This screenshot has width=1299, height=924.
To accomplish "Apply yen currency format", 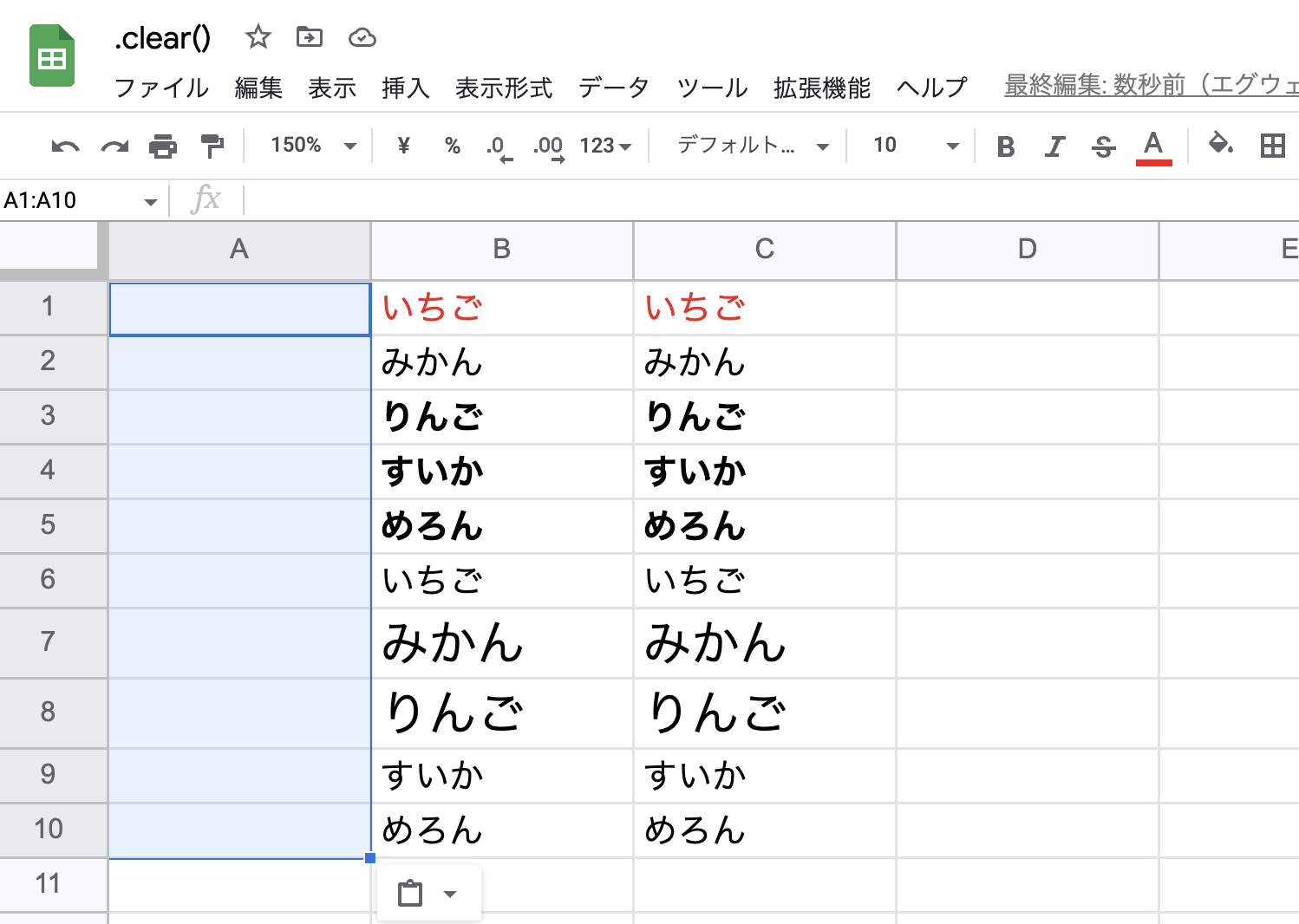I will click(403, 146).
